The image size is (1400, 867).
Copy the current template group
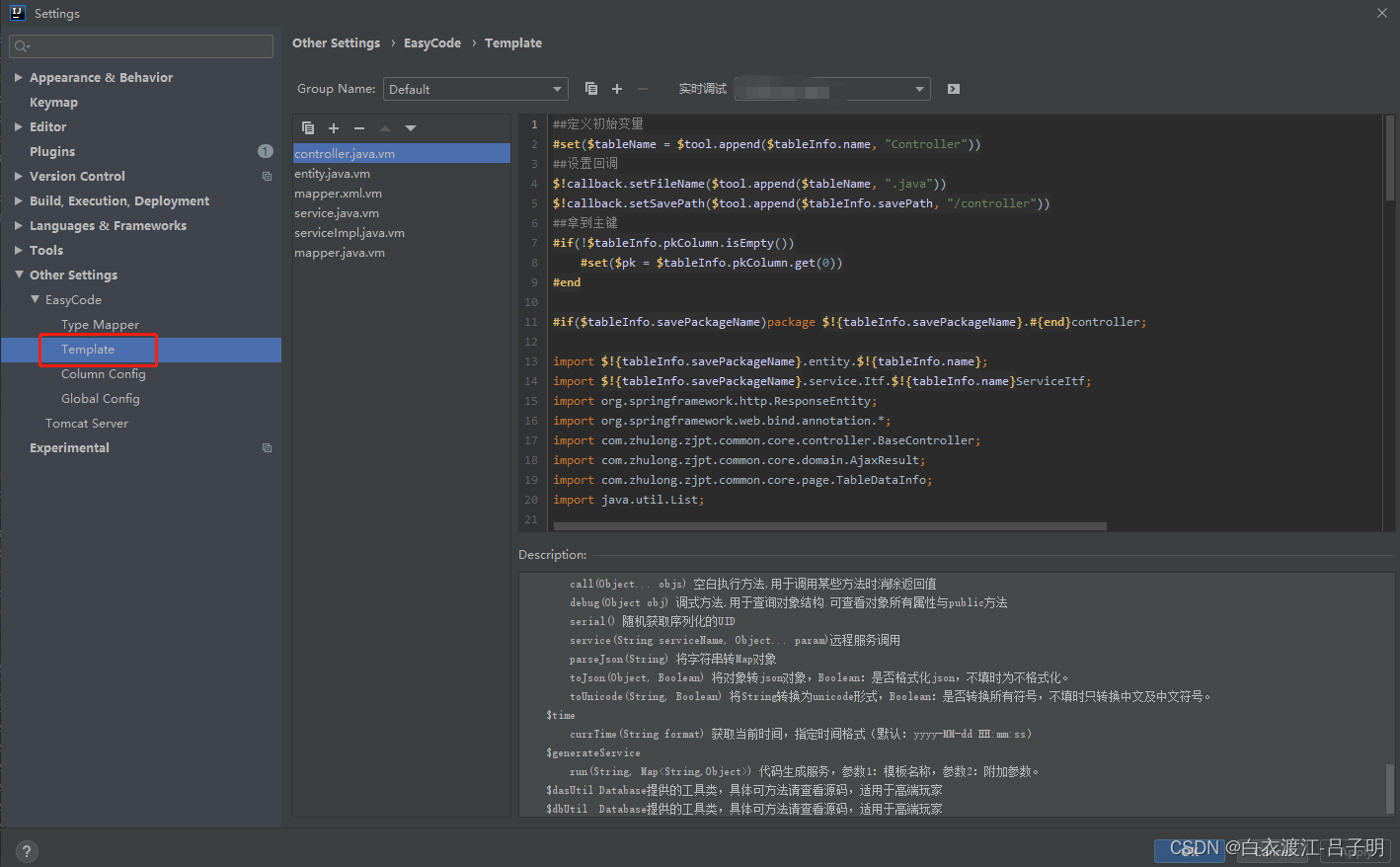point(590,89)
